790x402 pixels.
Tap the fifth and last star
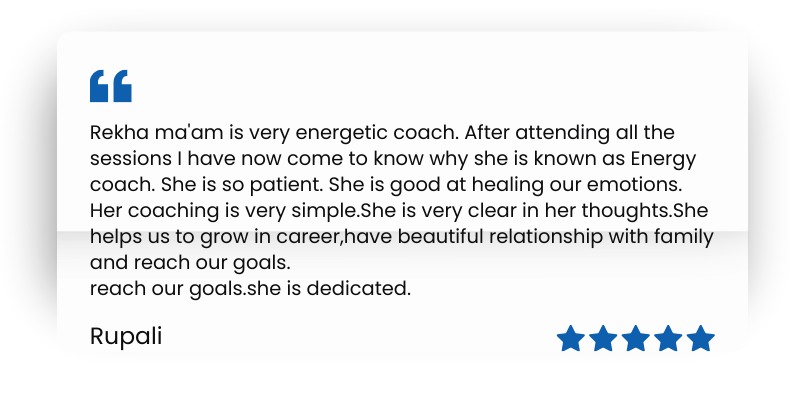(x=701, y=339)
